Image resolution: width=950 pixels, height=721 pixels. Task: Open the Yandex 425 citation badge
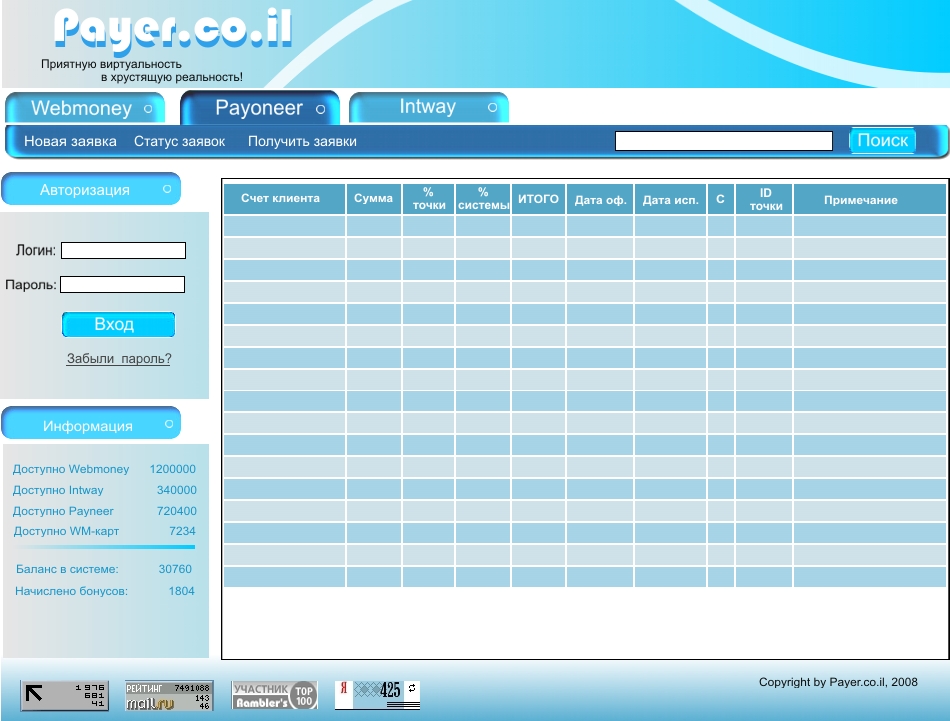point(377,695)
